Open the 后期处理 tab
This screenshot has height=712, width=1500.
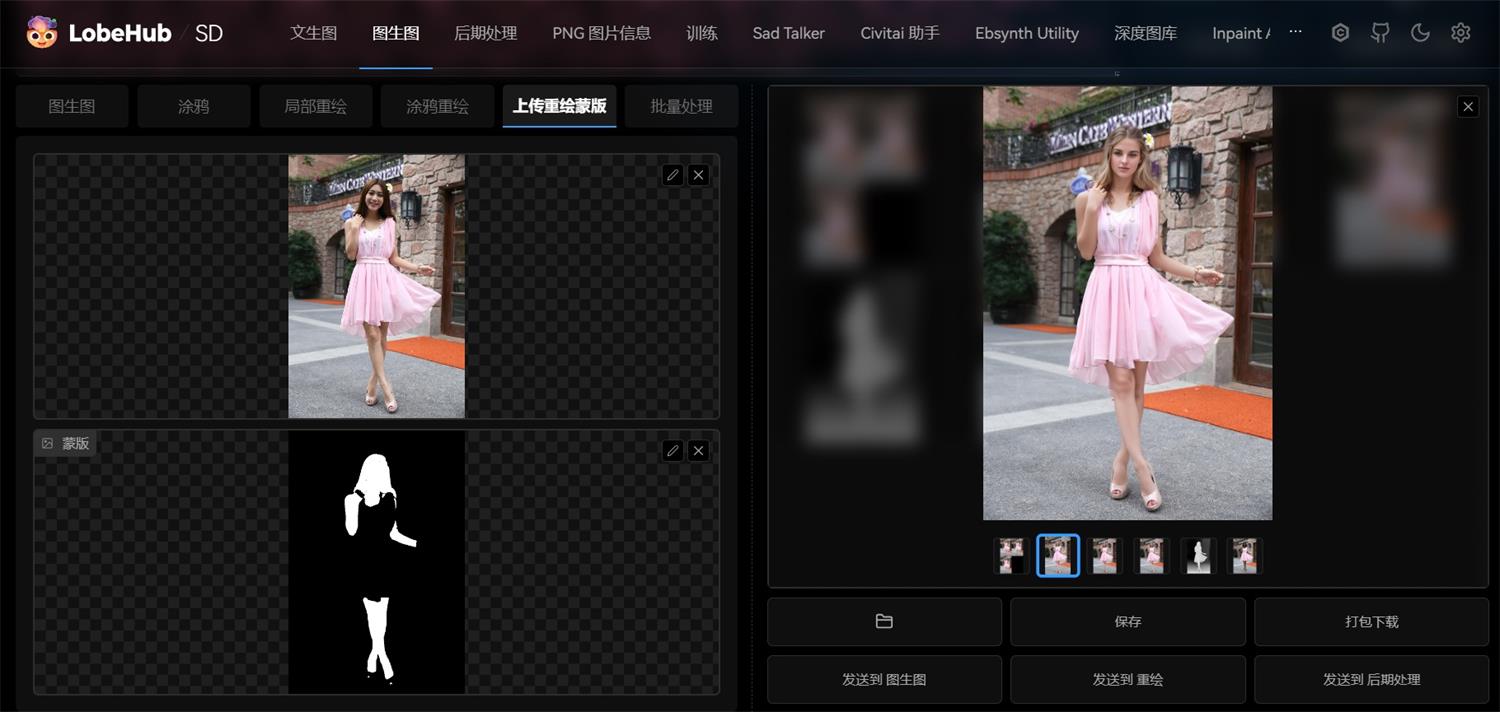point(486,33)
